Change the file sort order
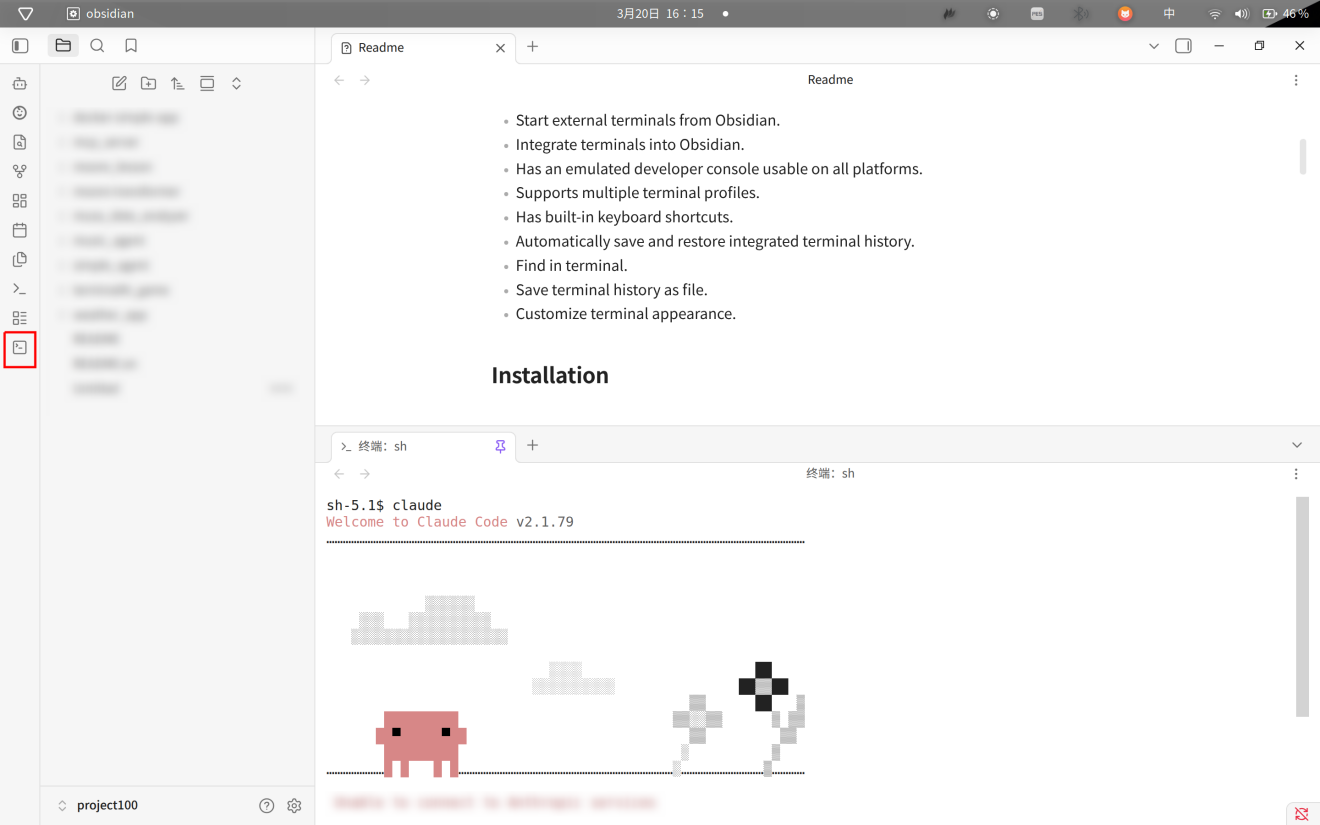Viewport: 1320px width, 825px height. [x=178, y=84]
